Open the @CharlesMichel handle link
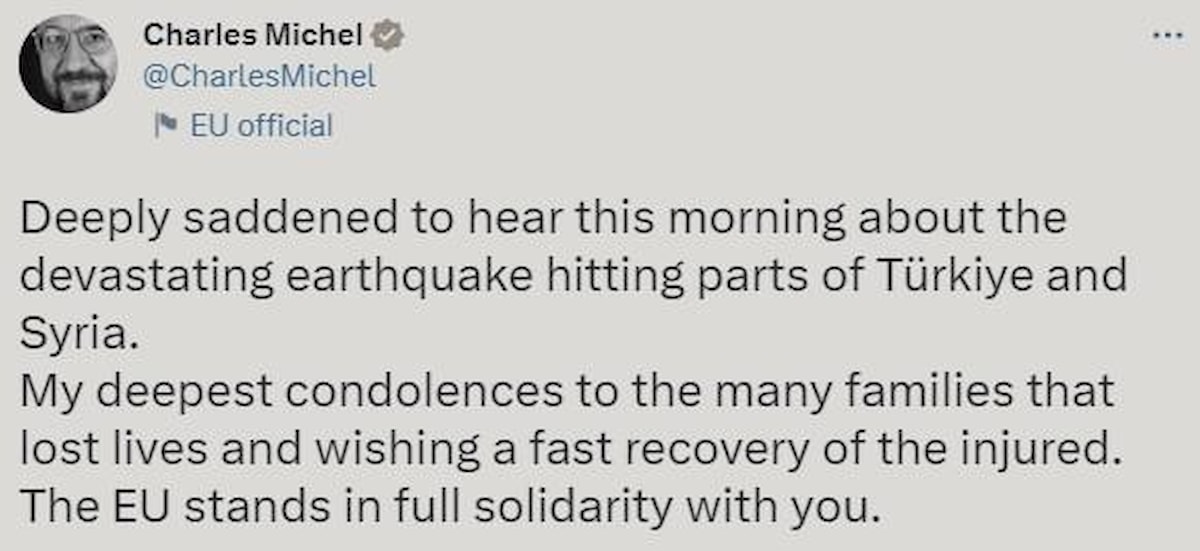The image size is (1200, 551). 260,78
